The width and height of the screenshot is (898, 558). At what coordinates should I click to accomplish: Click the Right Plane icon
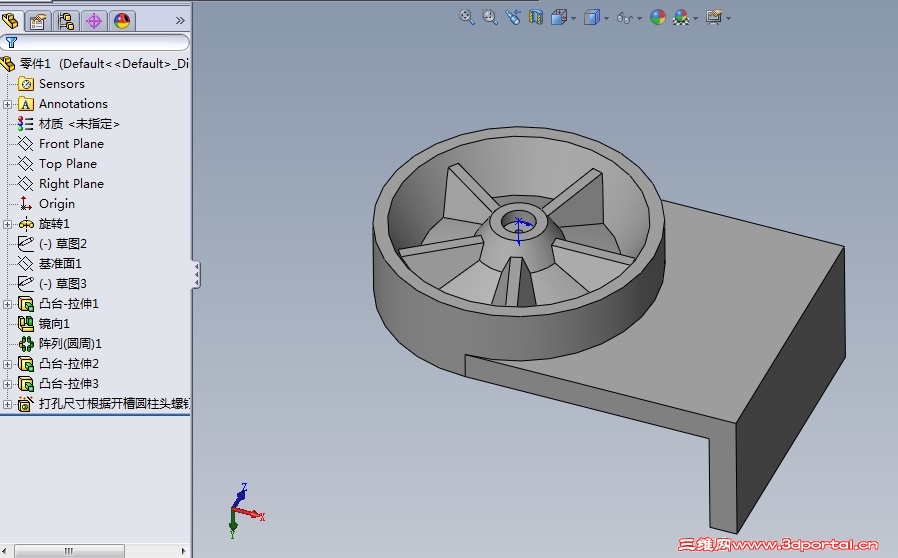point(26,183)
